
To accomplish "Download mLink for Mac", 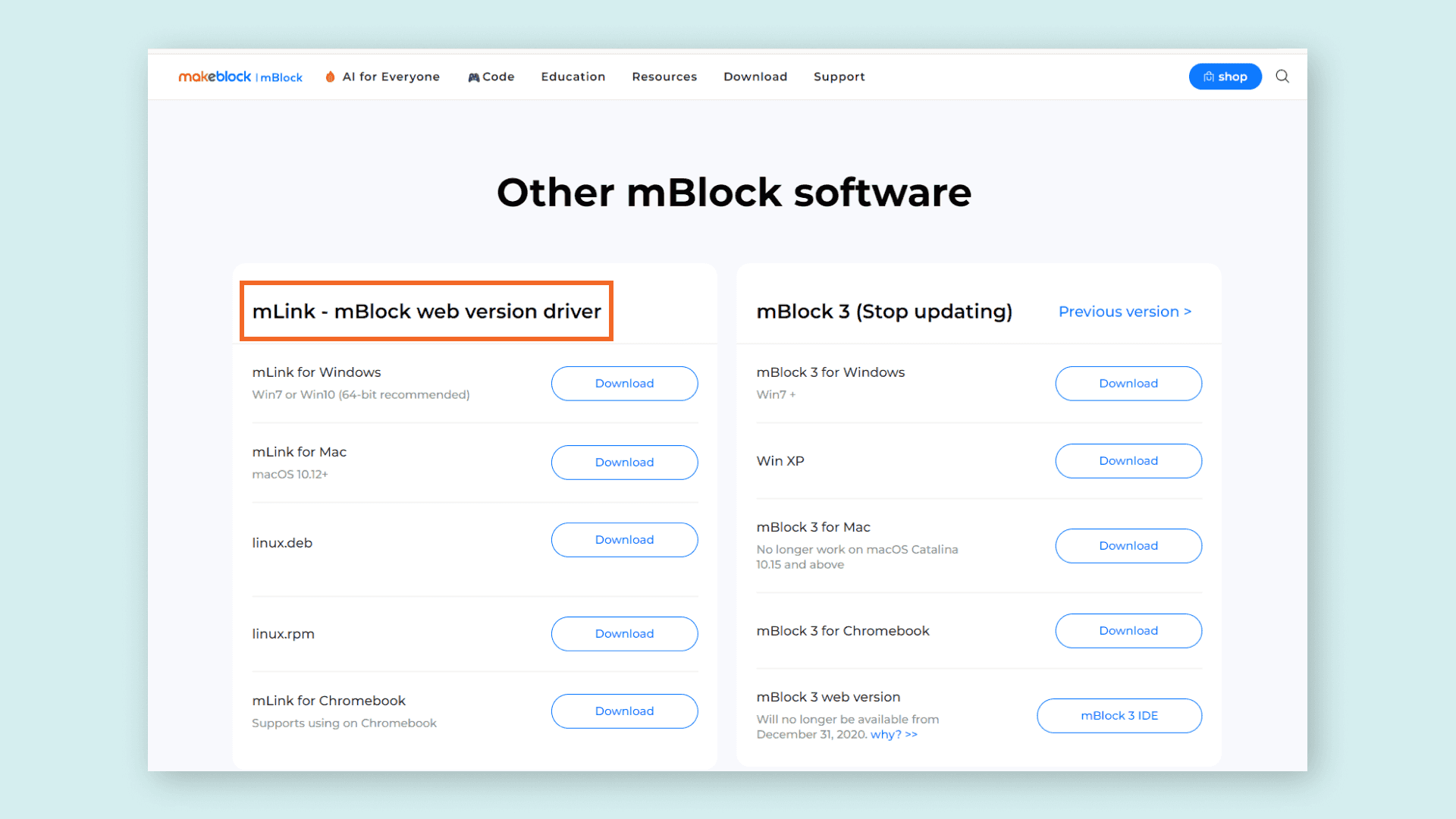I will click(x=624, y=462).
